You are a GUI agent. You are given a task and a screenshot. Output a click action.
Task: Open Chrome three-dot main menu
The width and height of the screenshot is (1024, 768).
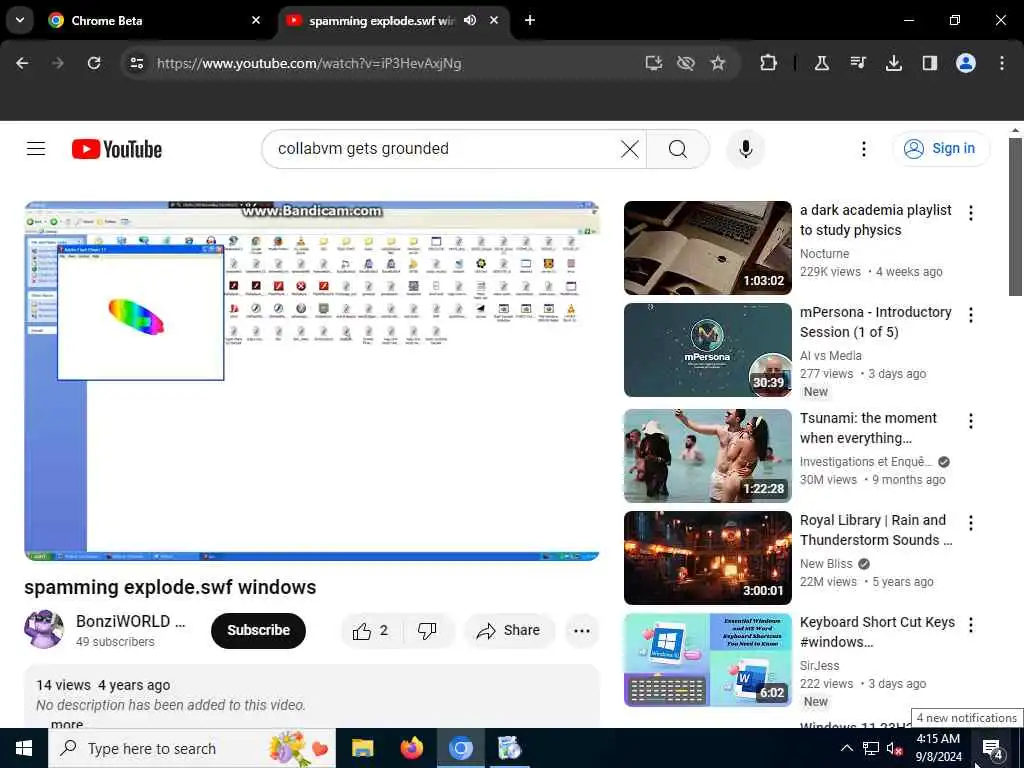1001,63
